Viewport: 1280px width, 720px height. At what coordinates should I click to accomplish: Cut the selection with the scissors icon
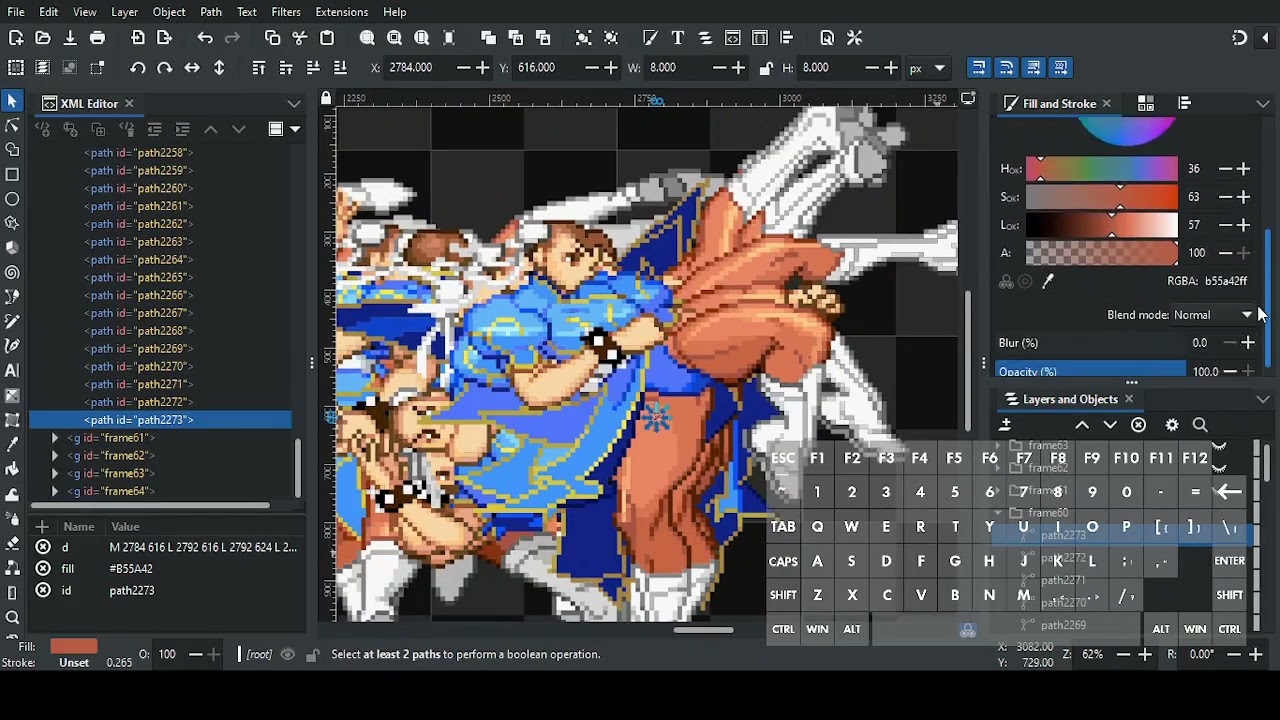pos(300,38)
